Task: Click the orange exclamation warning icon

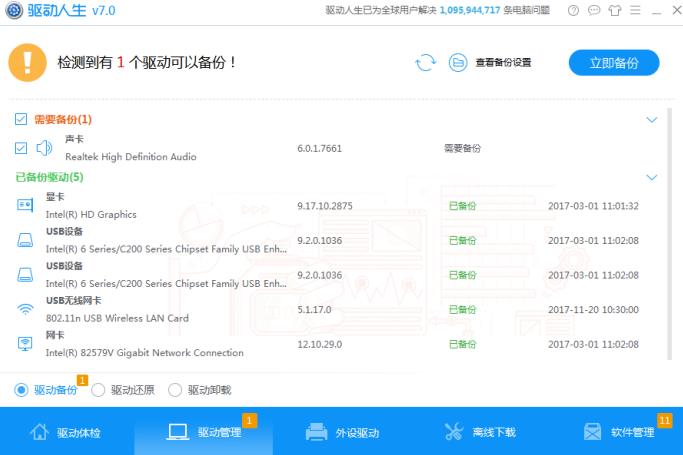Action: (27, 63)
